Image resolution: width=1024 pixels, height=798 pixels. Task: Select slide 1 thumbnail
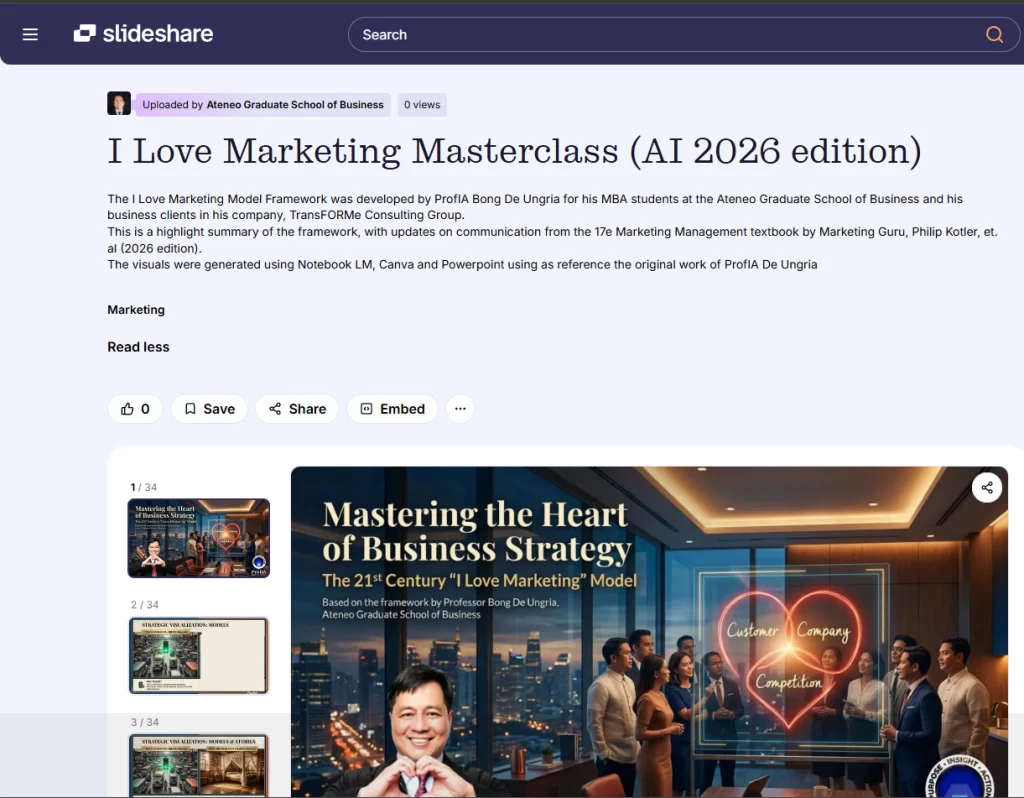coord(198,538)
